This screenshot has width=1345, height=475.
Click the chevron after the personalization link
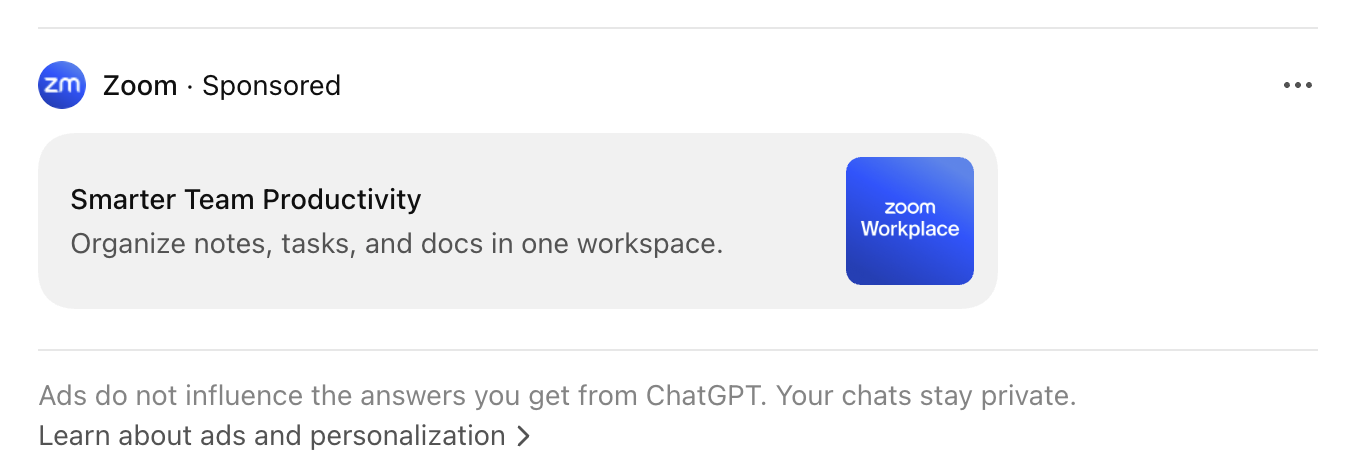pyautogui.click(x=523, y=437)
